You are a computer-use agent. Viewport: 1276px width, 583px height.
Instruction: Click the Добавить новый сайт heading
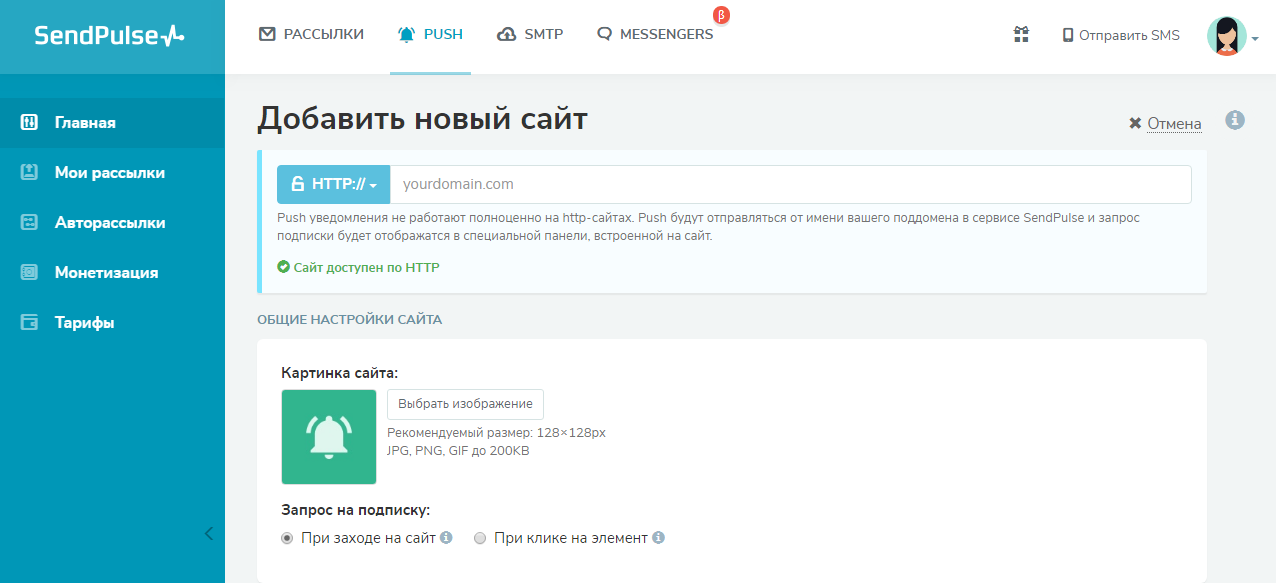coord(422,119)
